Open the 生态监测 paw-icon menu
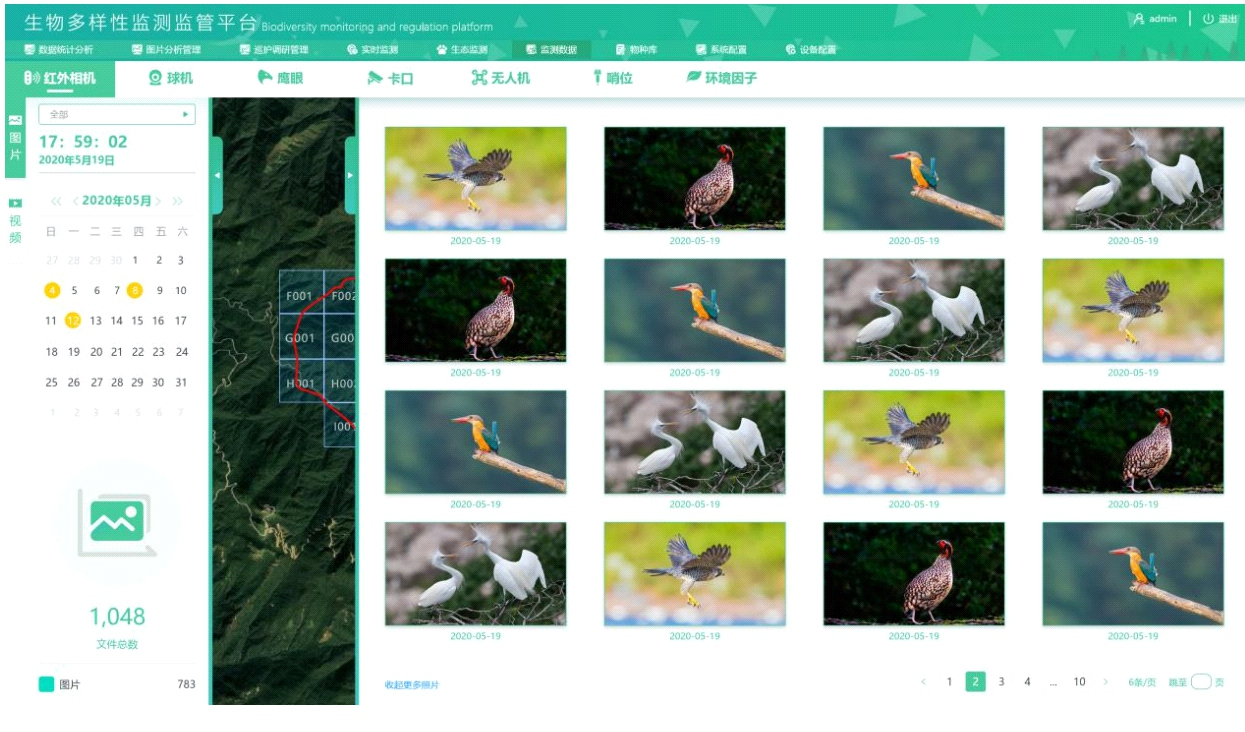1245x732 pixels. pyautogui.click(x=462, y=49)
